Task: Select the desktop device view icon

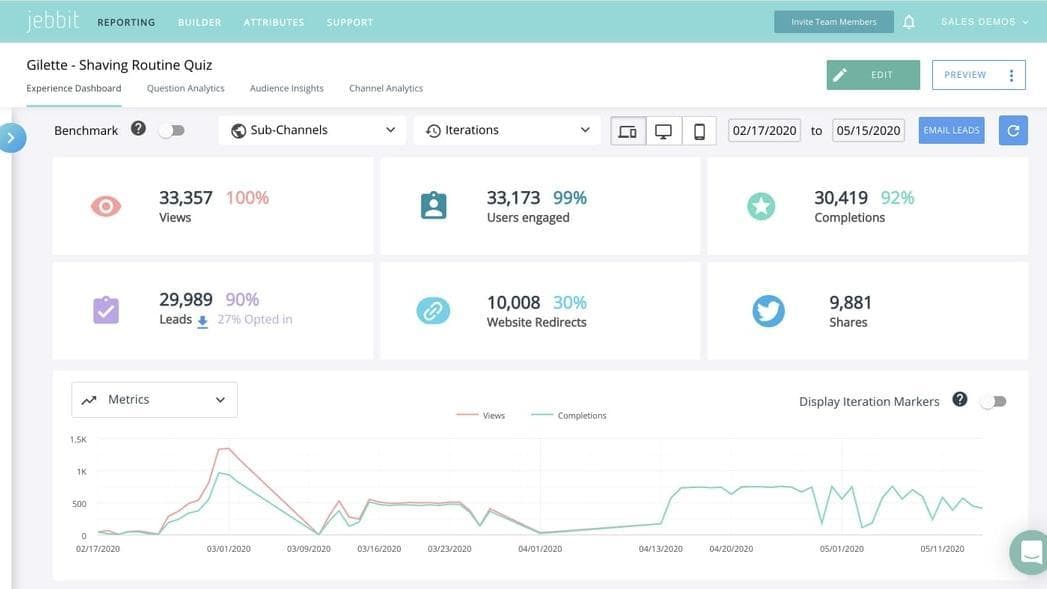Action: [x=663, y=131]
